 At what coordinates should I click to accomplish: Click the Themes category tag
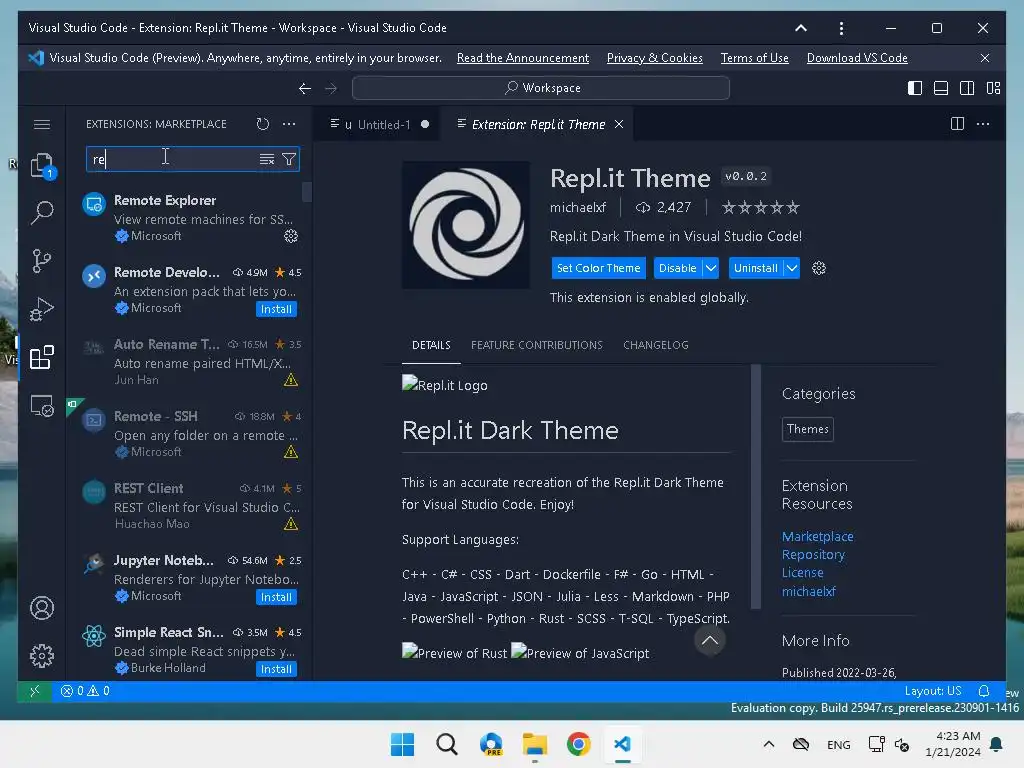point(807,429)
